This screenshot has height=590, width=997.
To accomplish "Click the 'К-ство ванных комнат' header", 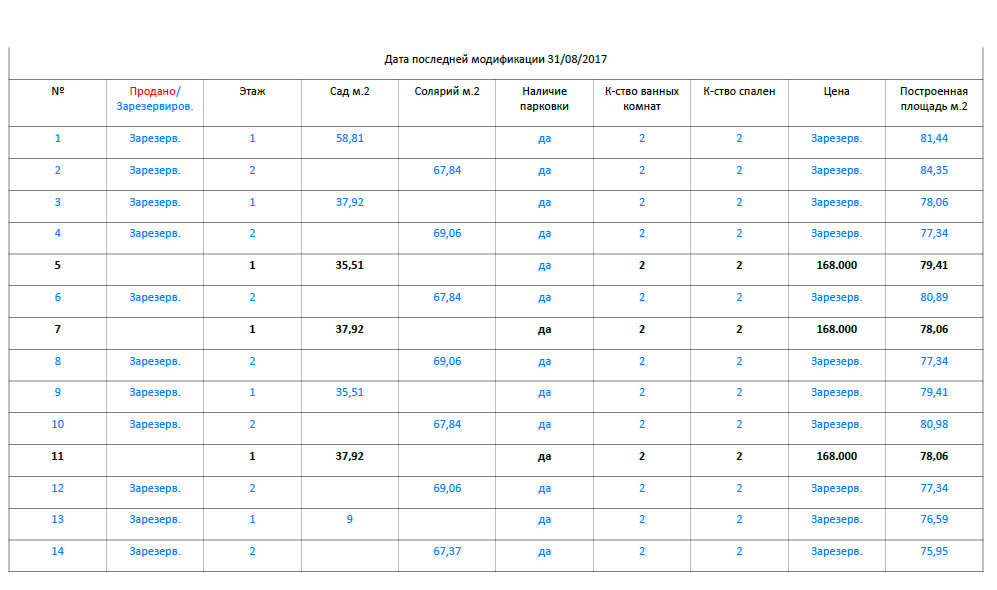I will (642, 98).
